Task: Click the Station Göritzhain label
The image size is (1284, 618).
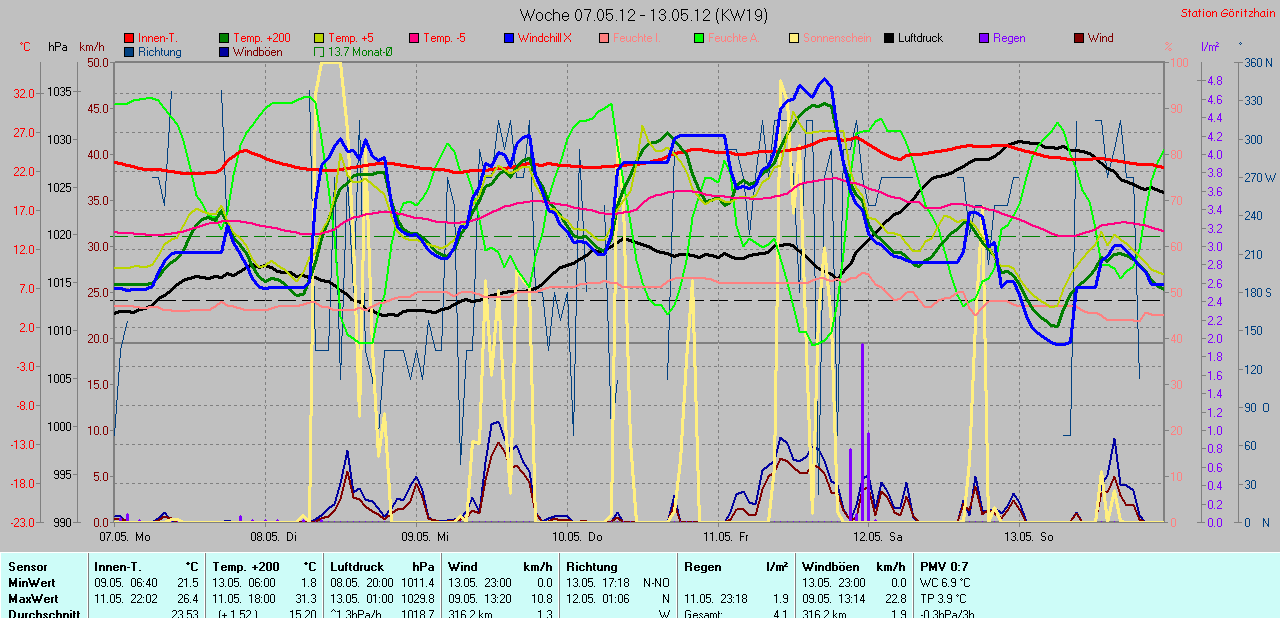Action: click(x=1228, y=13)
